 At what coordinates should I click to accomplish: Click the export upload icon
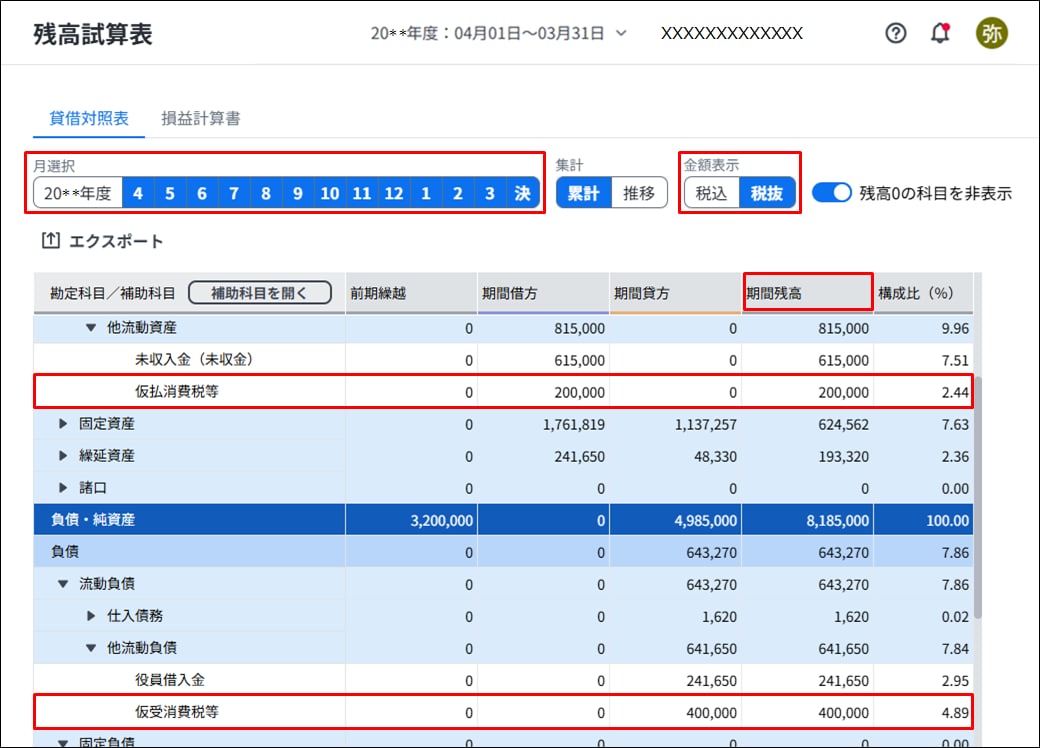pos(50,241)
